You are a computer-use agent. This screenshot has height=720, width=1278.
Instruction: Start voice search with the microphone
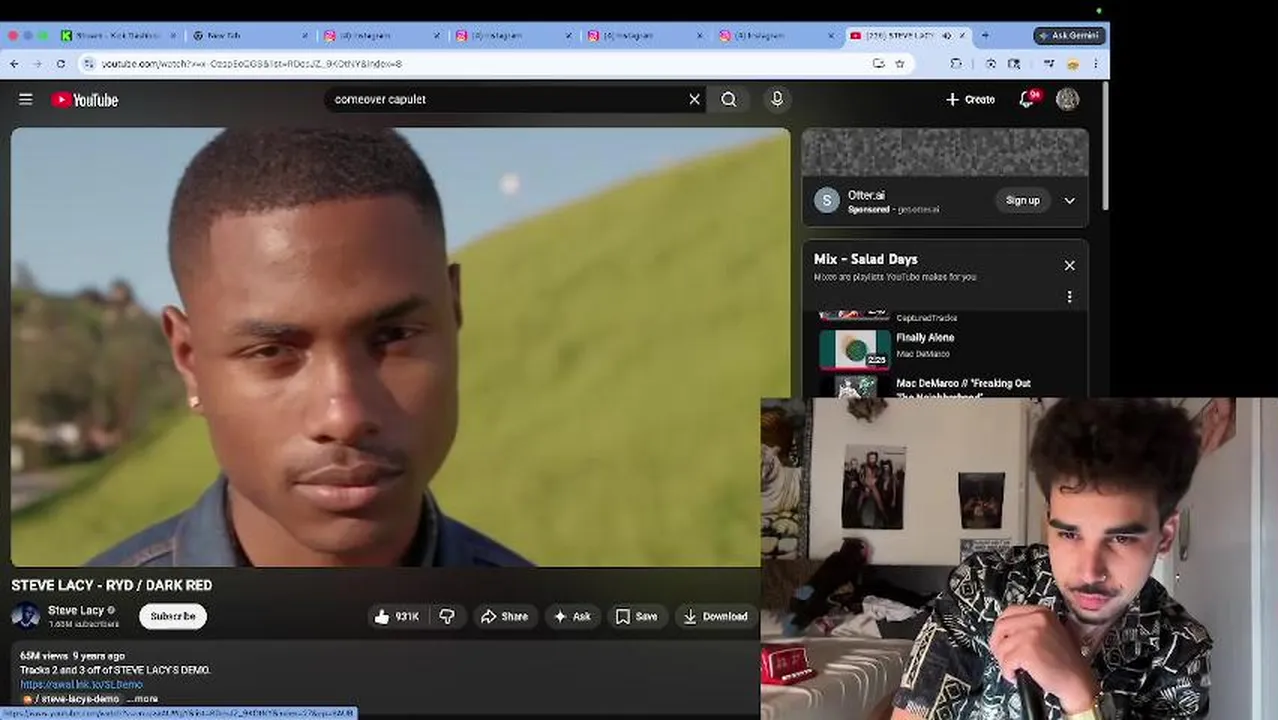pos(777,99)
